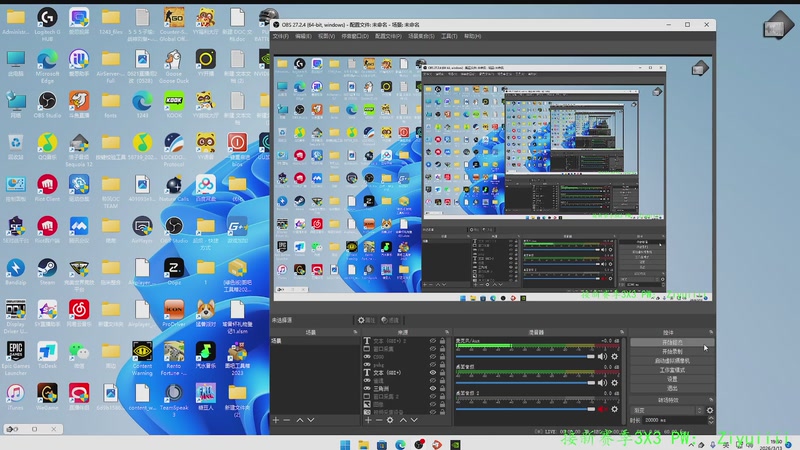
Task: Click the Windows Start button on the taskbar
Action: tap(345, 444)
